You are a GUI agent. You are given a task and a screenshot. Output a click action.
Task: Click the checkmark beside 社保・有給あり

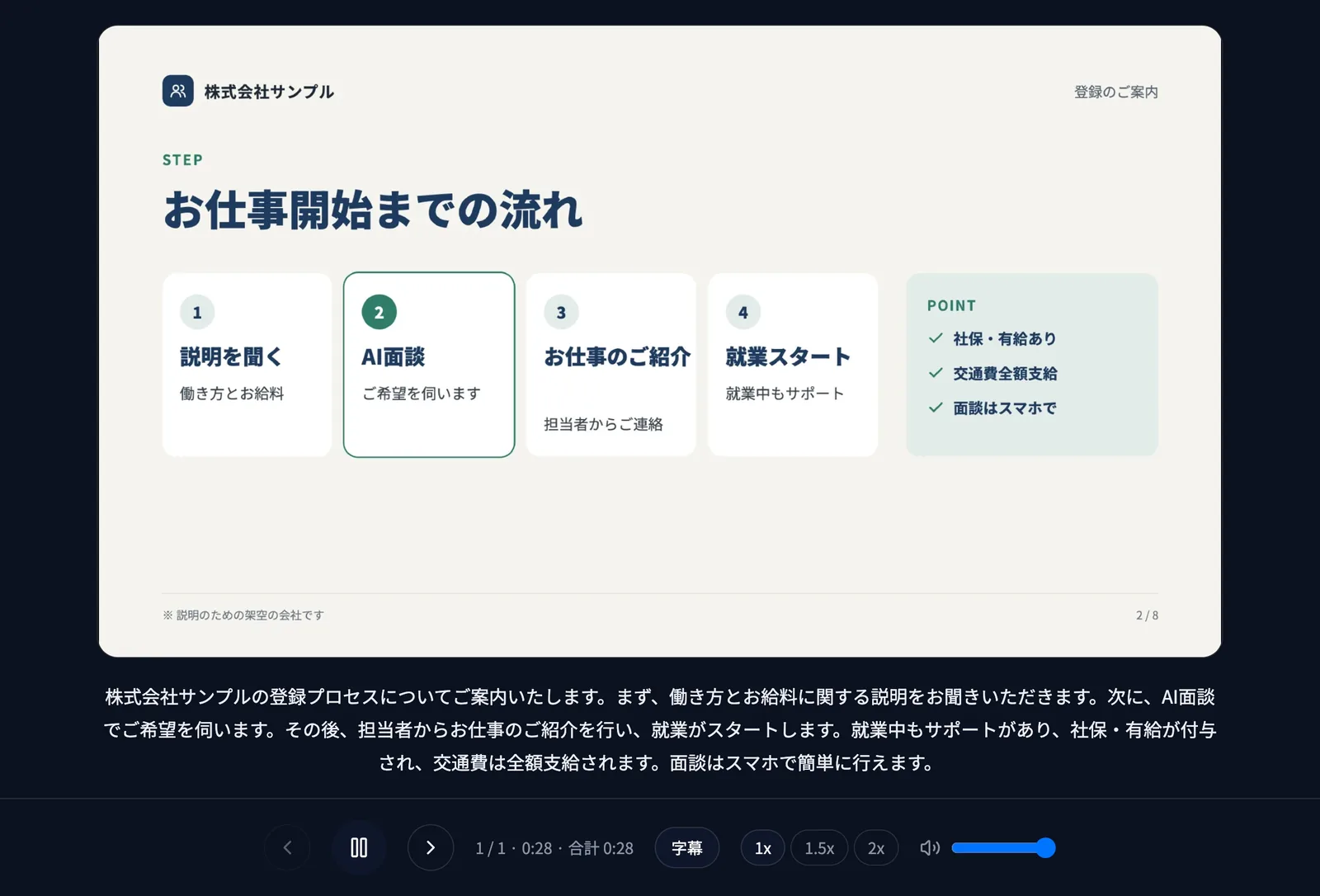point(936,338)
